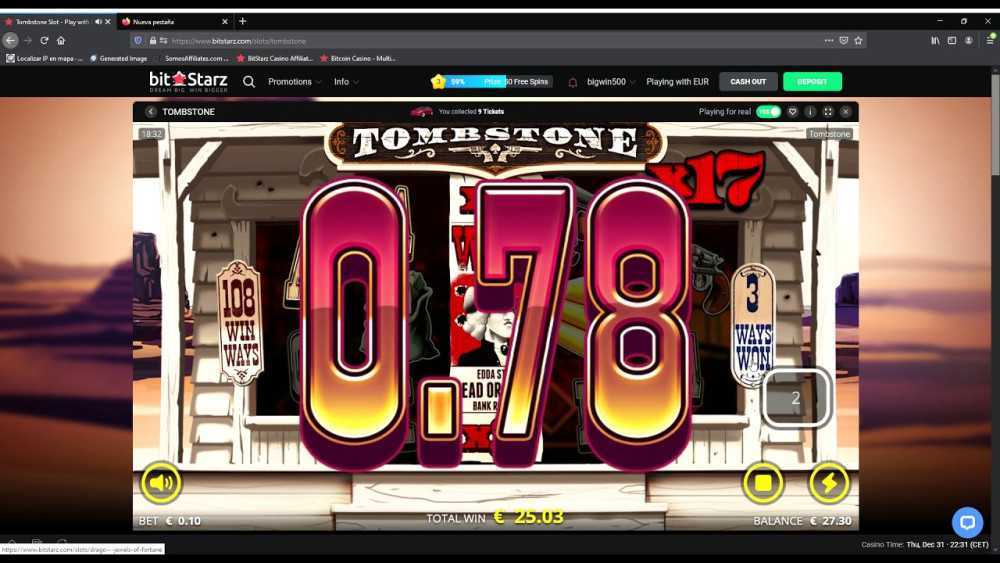This screenshot has height=563, width=1000.
Task: Click the collected 9 Tickets text
Action: click(x=471, y=112)
